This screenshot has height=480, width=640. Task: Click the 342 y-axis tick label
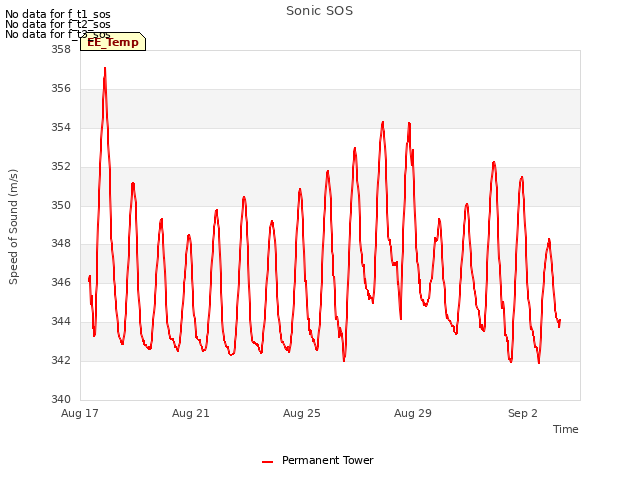point(61,360)
